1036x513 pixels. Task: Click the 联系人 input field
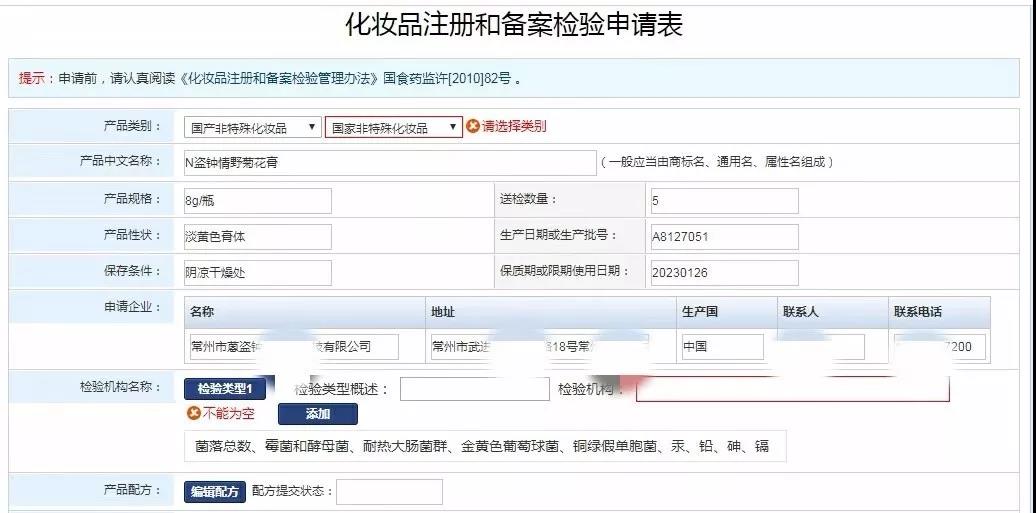tap(823, 346)
